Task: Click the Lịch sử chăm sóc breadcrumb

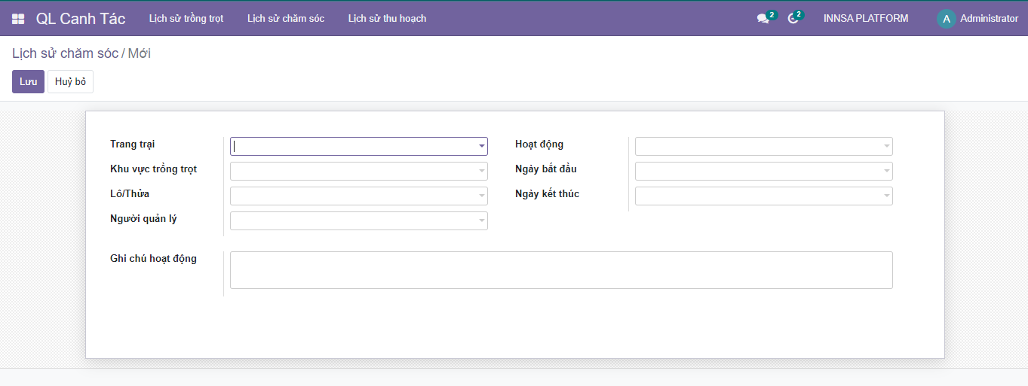Action: (x=65, y=54)
